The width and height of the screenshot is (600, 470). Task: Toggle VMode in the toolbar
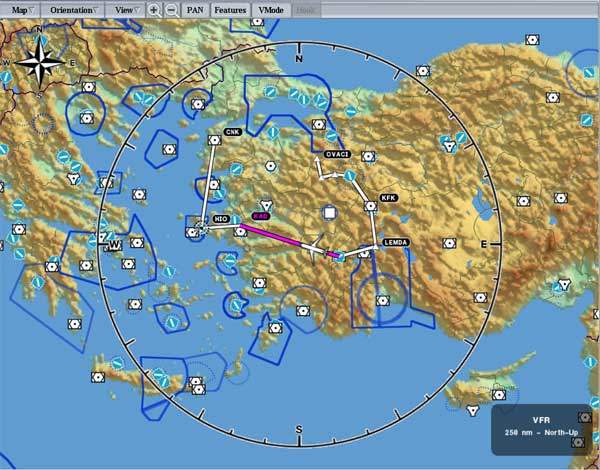[x=269, y=9]
